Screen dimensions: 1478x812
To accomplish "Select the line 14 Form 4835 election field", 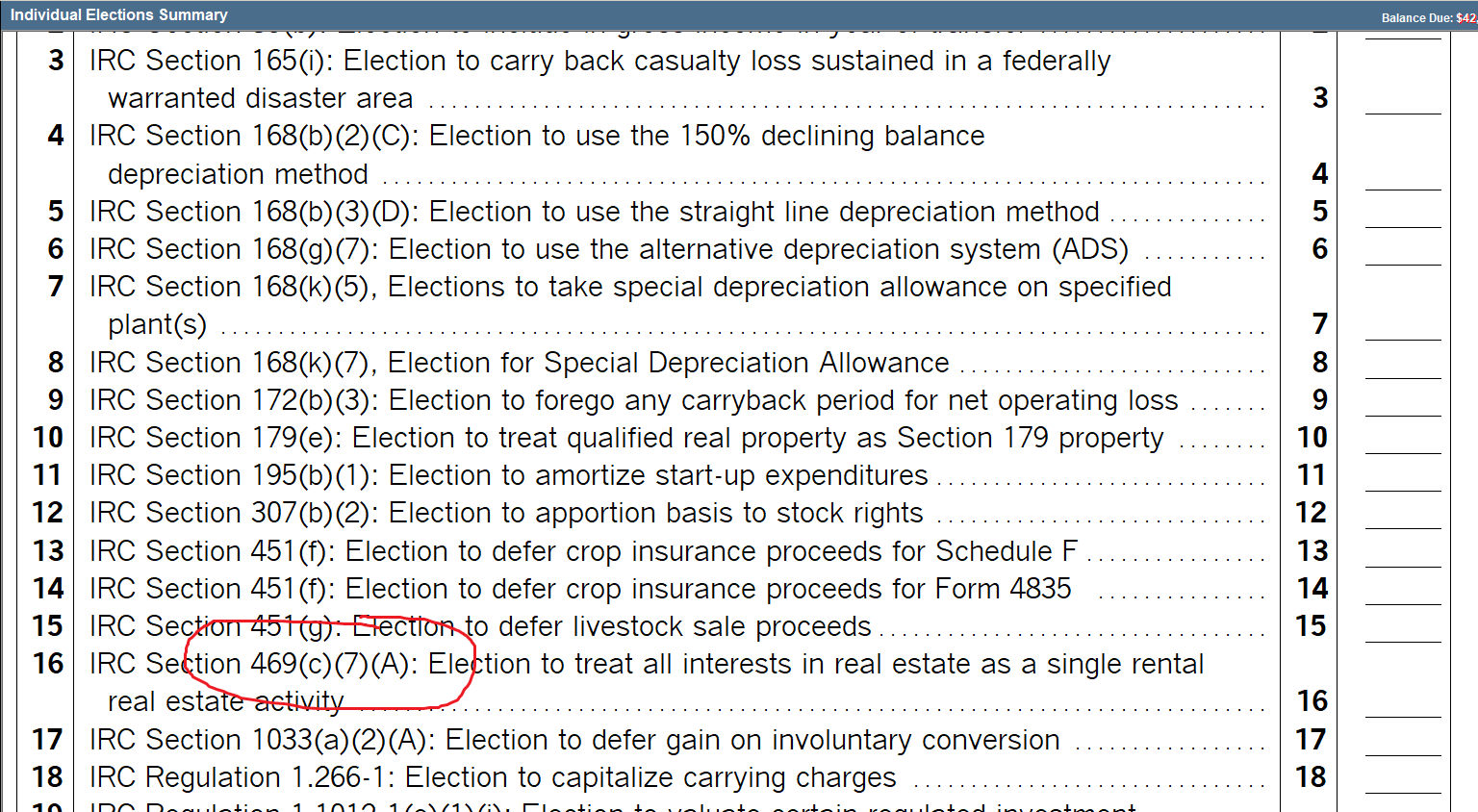I will tap(1403, 589).
